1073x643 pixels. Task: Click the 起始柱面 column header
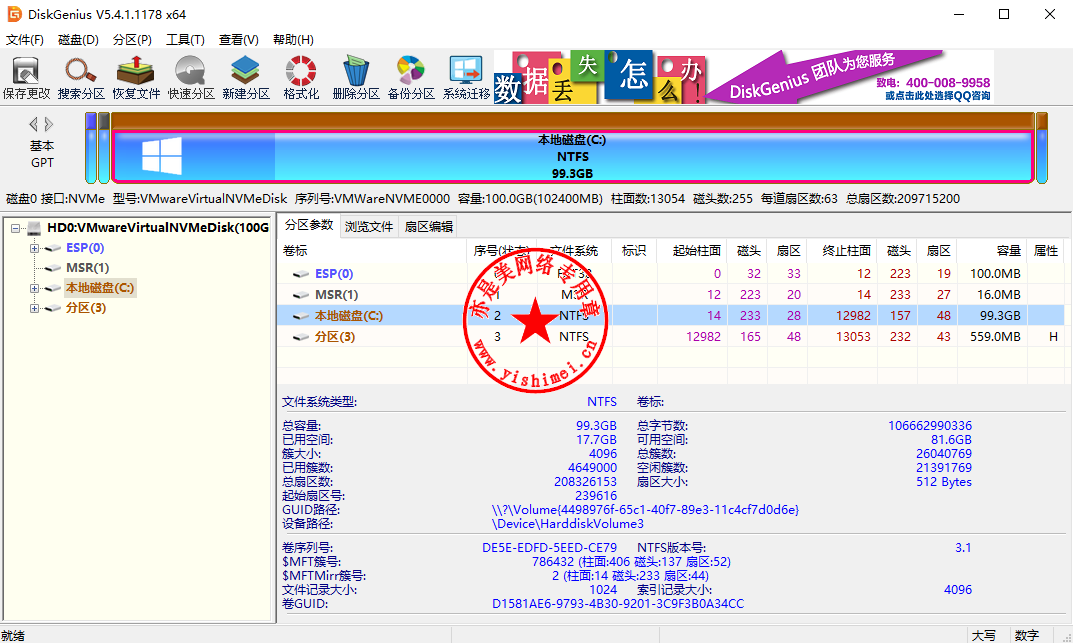coord(691,251)
